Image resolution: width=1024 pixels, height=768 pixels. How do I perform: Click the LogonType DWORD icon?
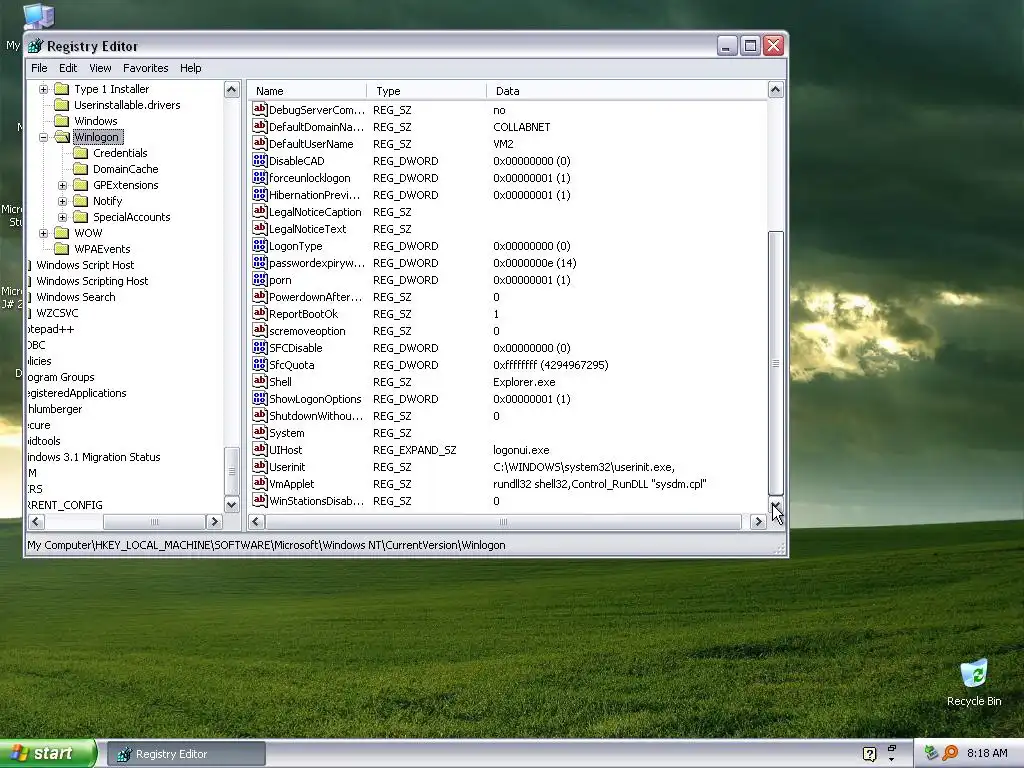click(x=259, y=246)
